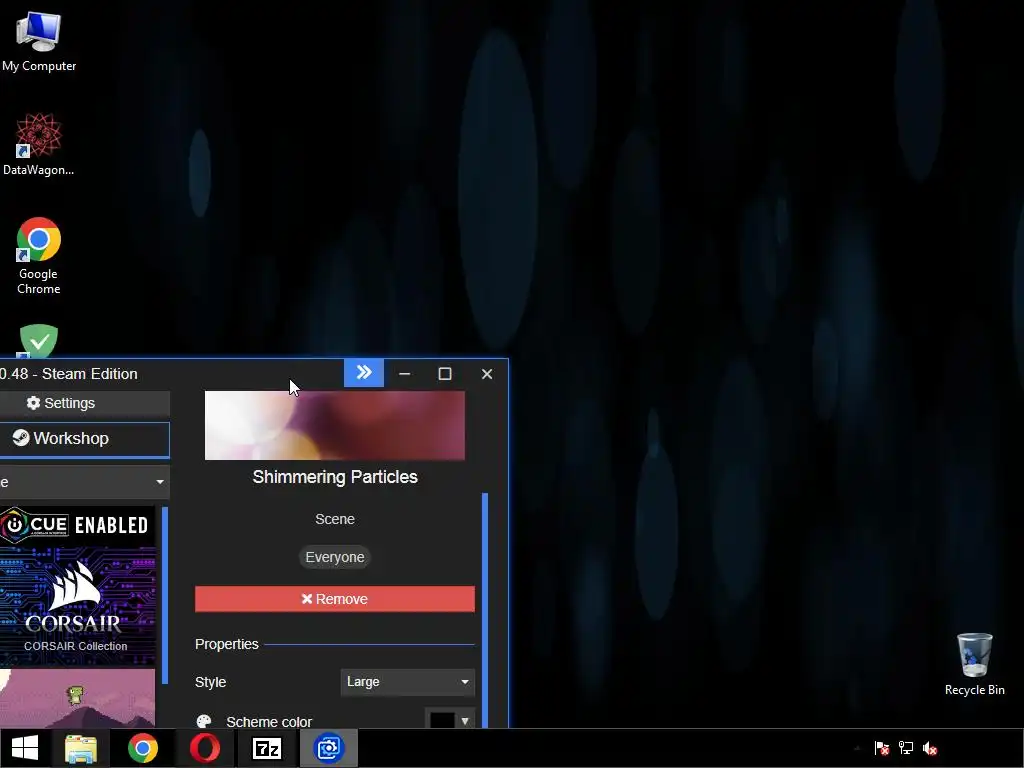The height and width of the screenshot is (768, 1024).
Task: Click the wallpaper list scrollbar
Action: 165,596
